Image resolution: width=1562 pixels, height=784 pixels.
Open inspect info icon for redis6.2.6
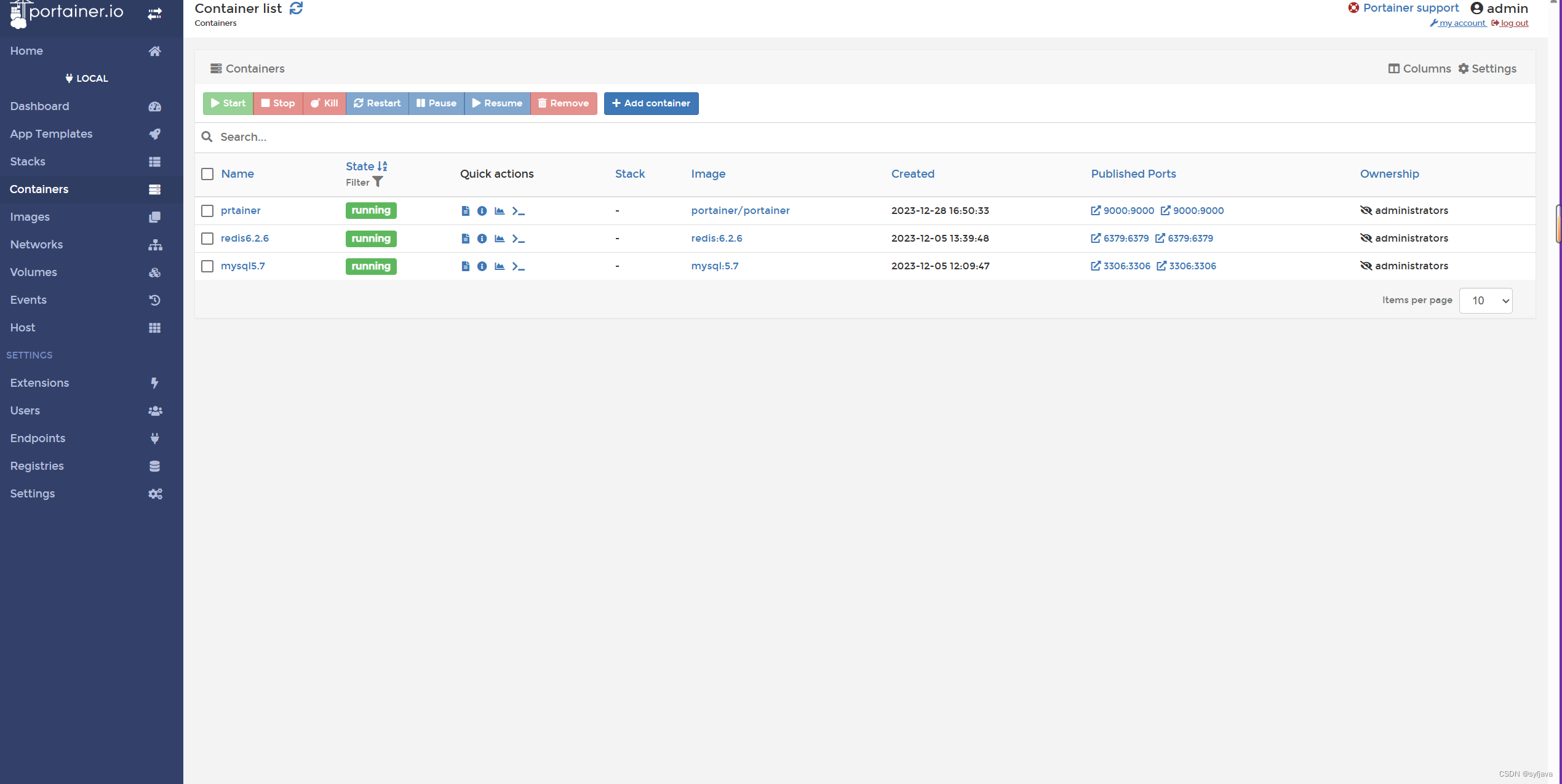[x=482, y=239]
